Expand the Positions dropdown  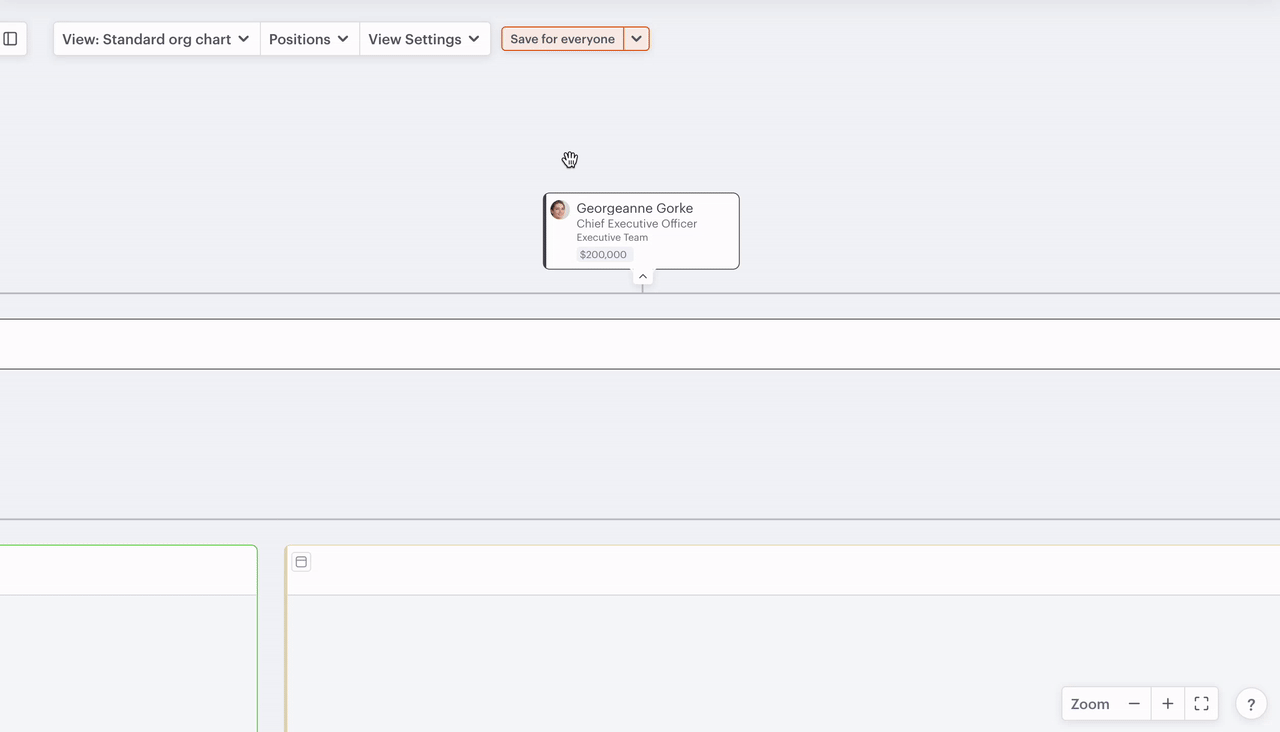(309, 39)
